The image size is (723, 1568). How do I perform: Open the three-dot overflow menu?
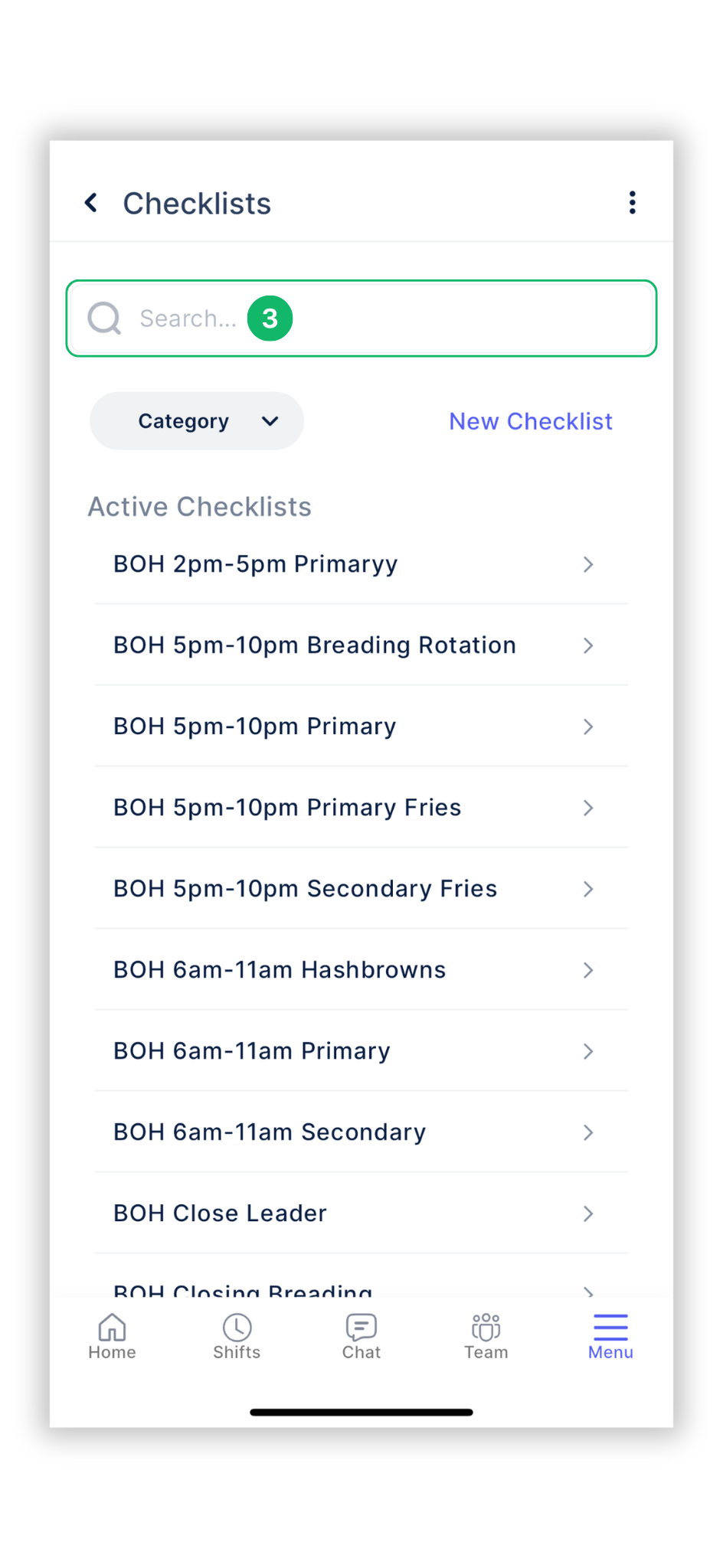(633, 201)
